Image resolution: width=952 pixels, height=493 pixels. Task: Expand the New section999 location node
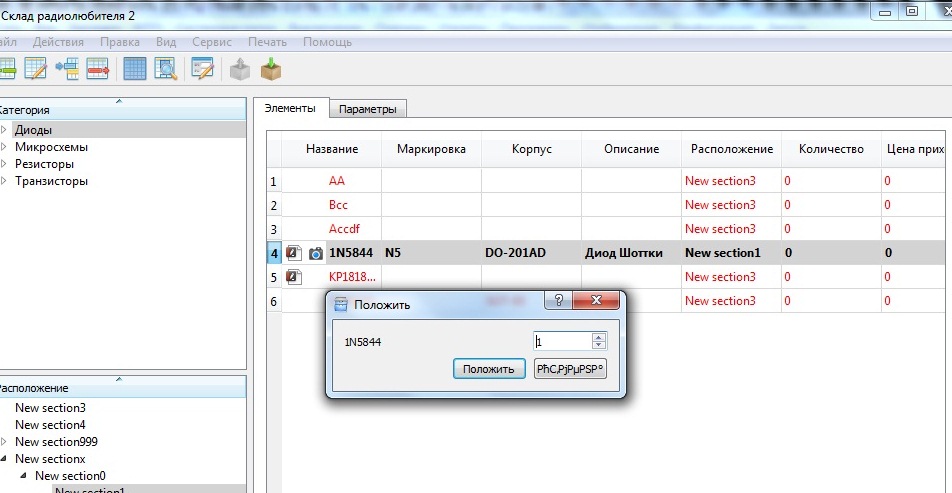point(5,442)
